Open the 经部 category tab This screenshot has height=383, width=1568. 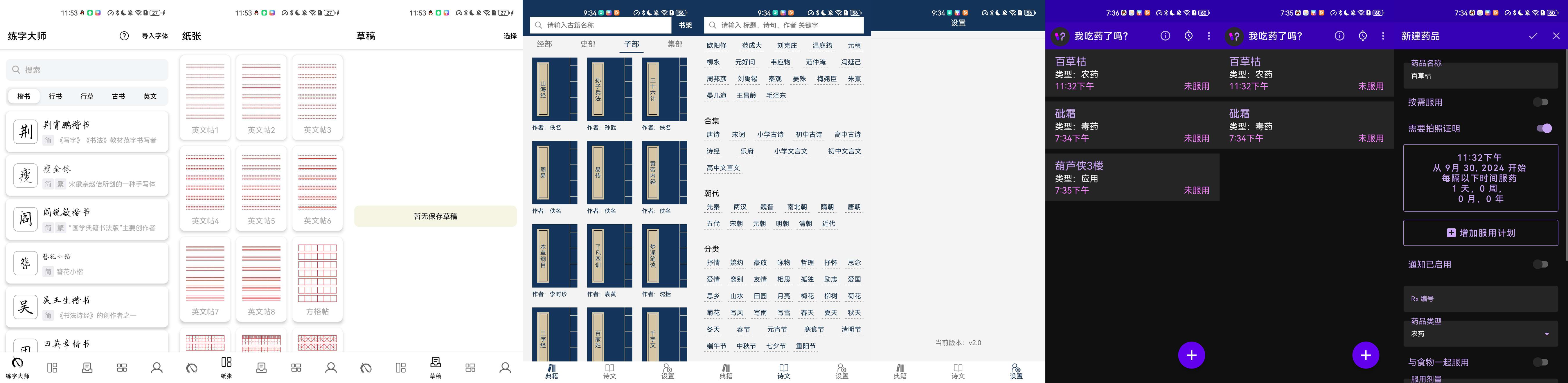coord(544,44)
